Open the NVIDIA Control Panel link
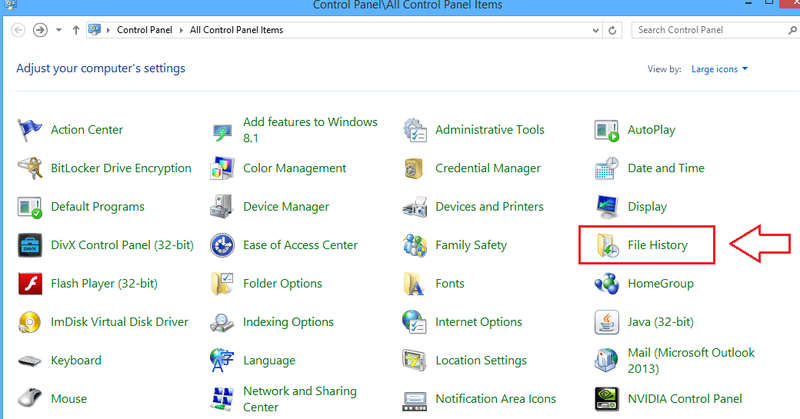This screenshot has width=800, height=419. pos(685,399)
